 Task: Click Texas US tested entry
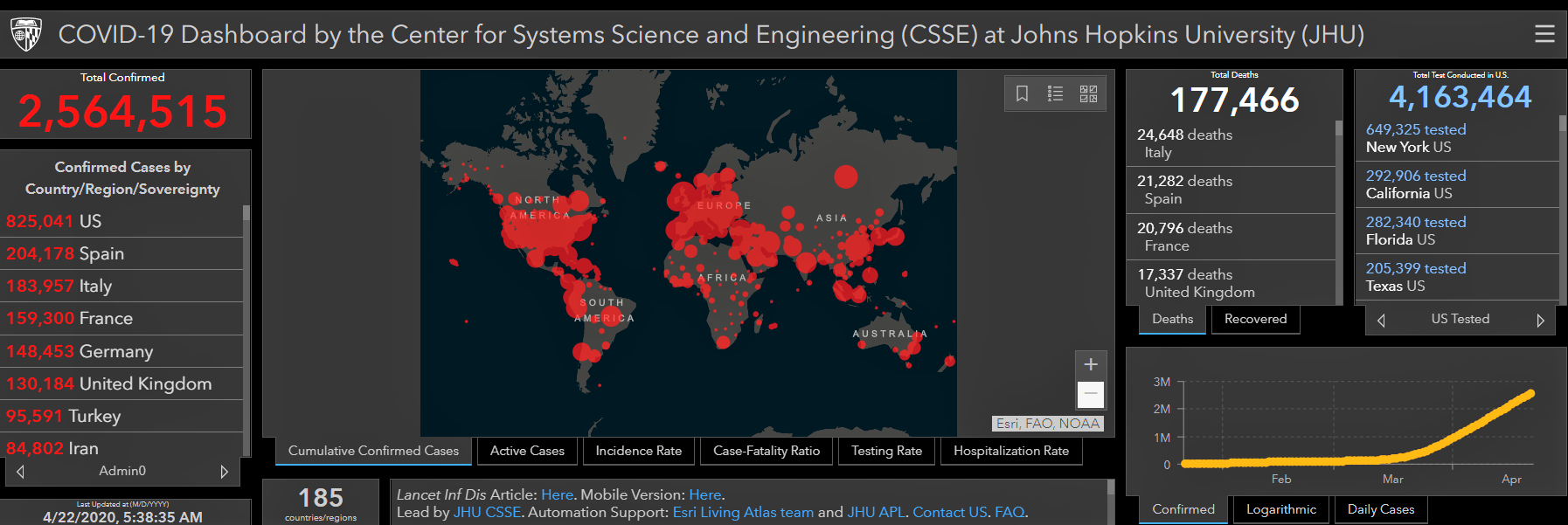click(1457, 277)
